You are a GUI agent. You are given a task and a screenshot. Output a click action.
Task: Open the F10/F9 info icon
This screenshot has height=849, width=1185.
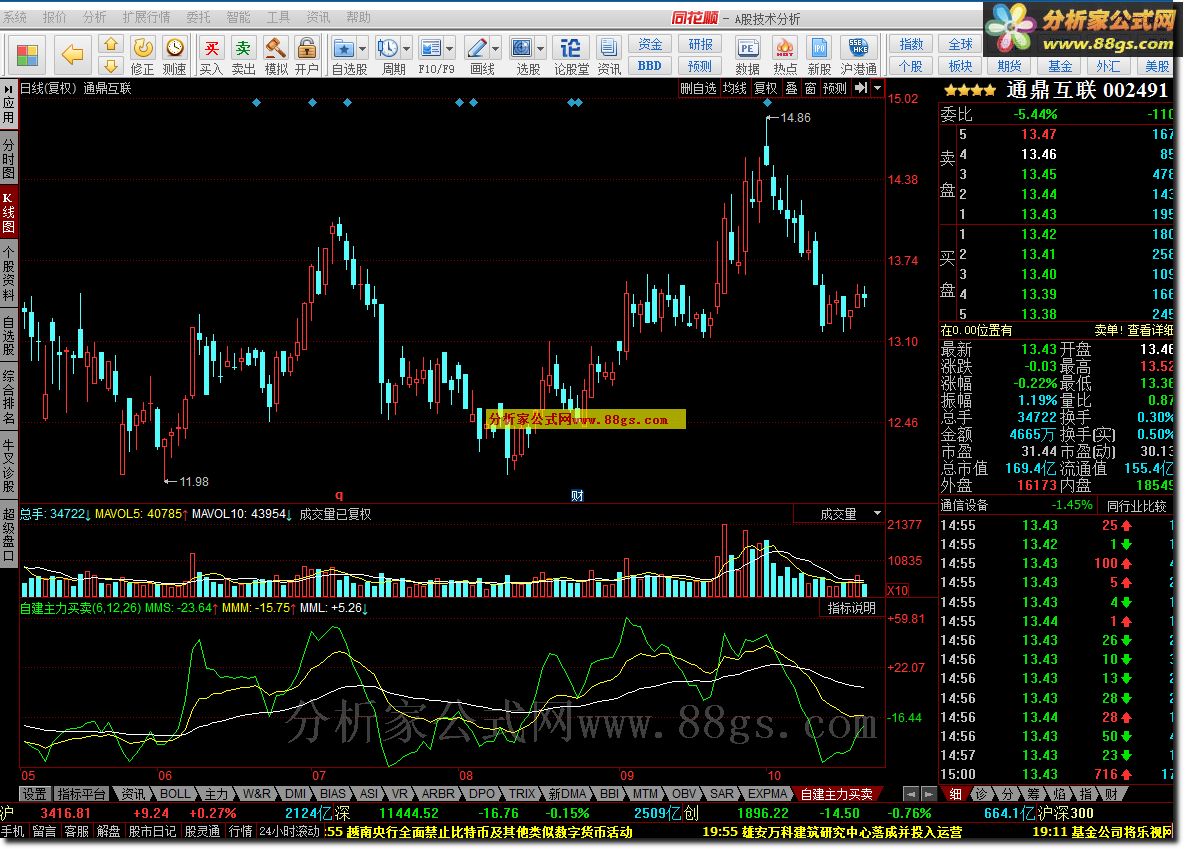point(431,49)
